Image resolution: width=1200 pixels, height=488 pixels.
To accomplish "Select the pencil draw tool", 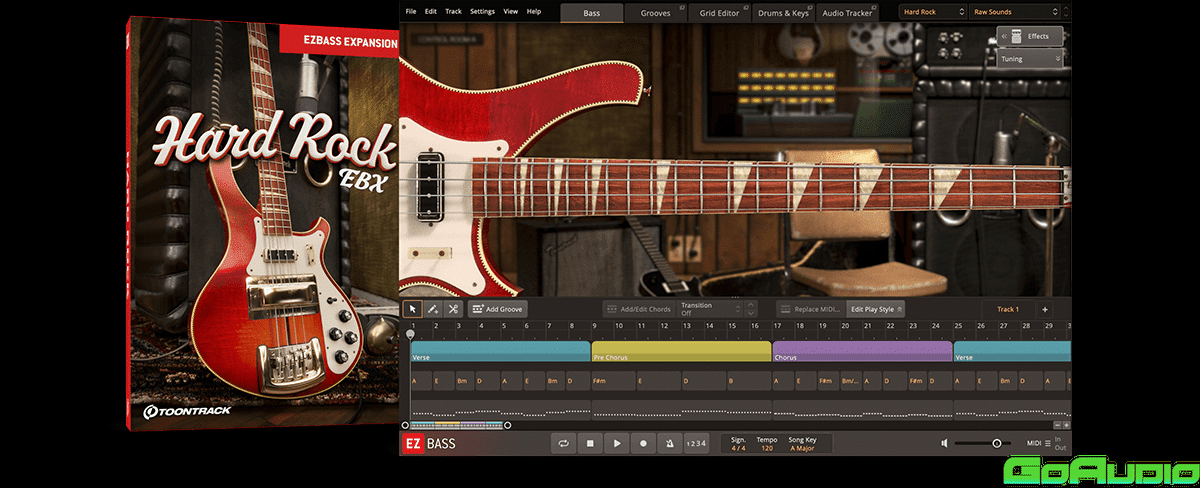I will click(433, 309).
